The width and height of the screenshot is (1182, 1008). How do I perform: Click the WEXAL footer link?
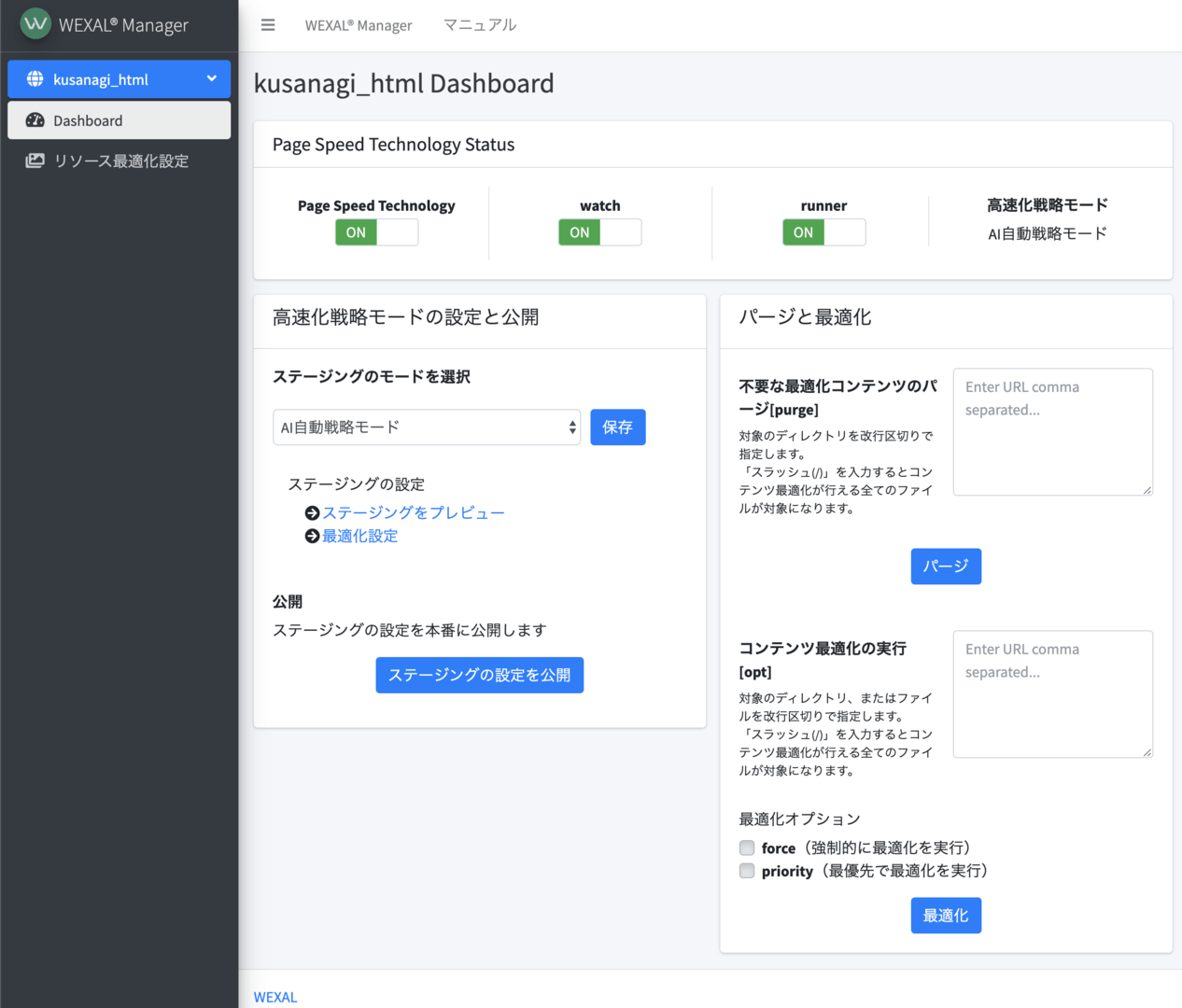275,997
